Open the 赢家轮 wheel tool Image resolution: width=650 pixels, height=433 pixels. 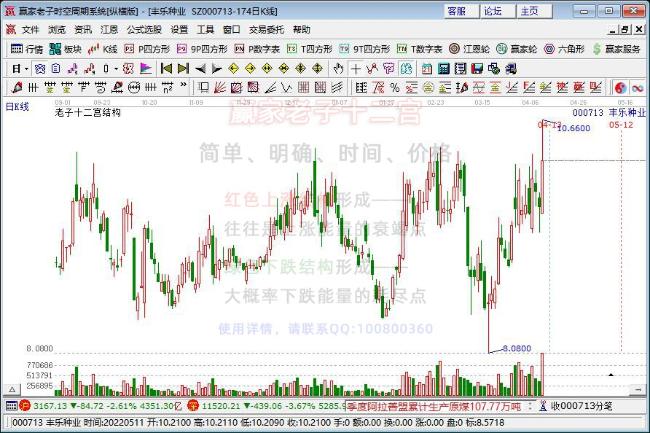[x=517, y=49]
